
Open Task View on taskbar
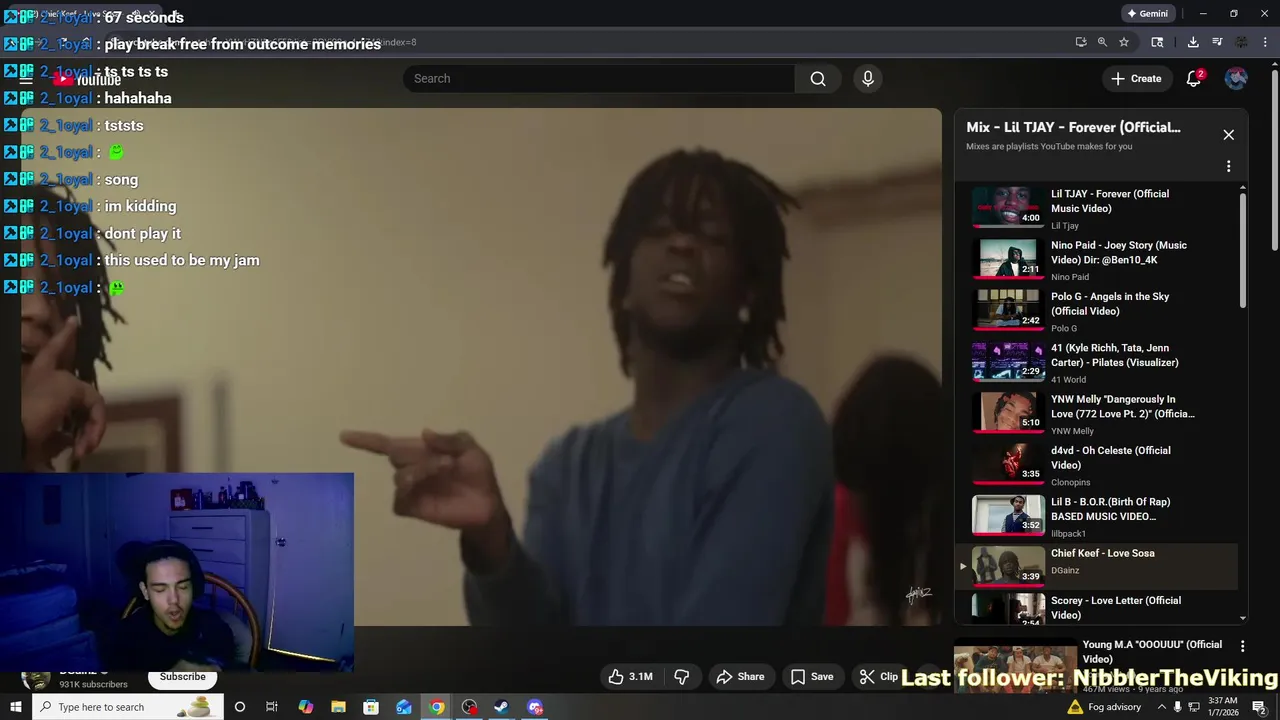[x=271, y=707]
